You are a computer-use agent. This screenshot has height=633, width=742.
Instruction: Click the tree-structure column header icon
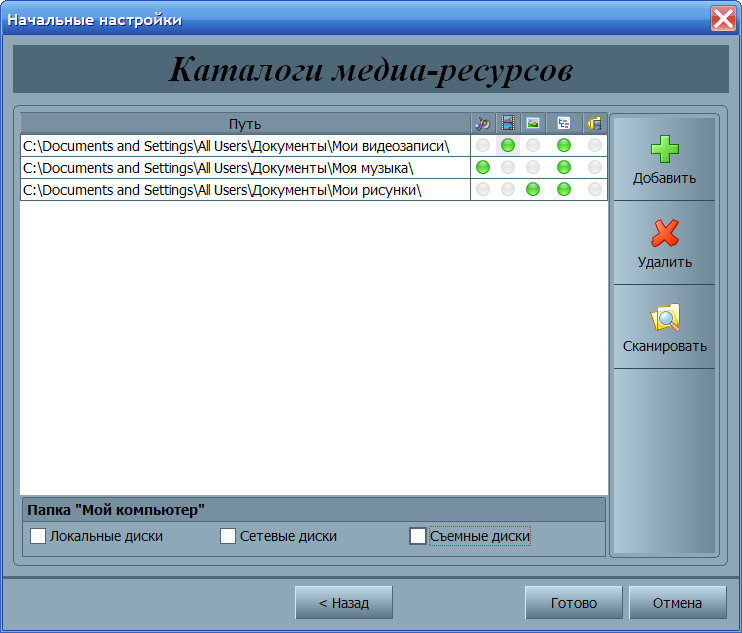point(564,124)
